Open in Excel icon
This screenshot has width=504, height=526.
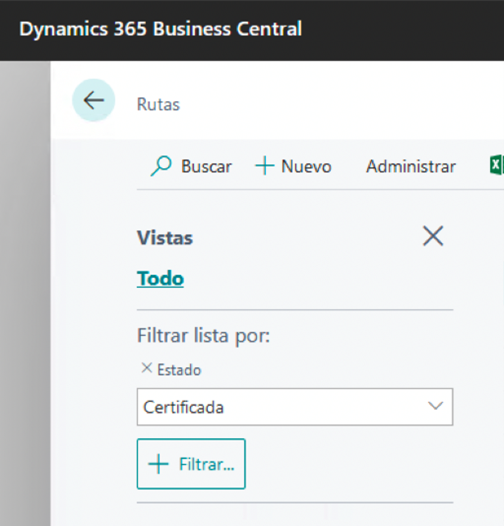[497, 165]
